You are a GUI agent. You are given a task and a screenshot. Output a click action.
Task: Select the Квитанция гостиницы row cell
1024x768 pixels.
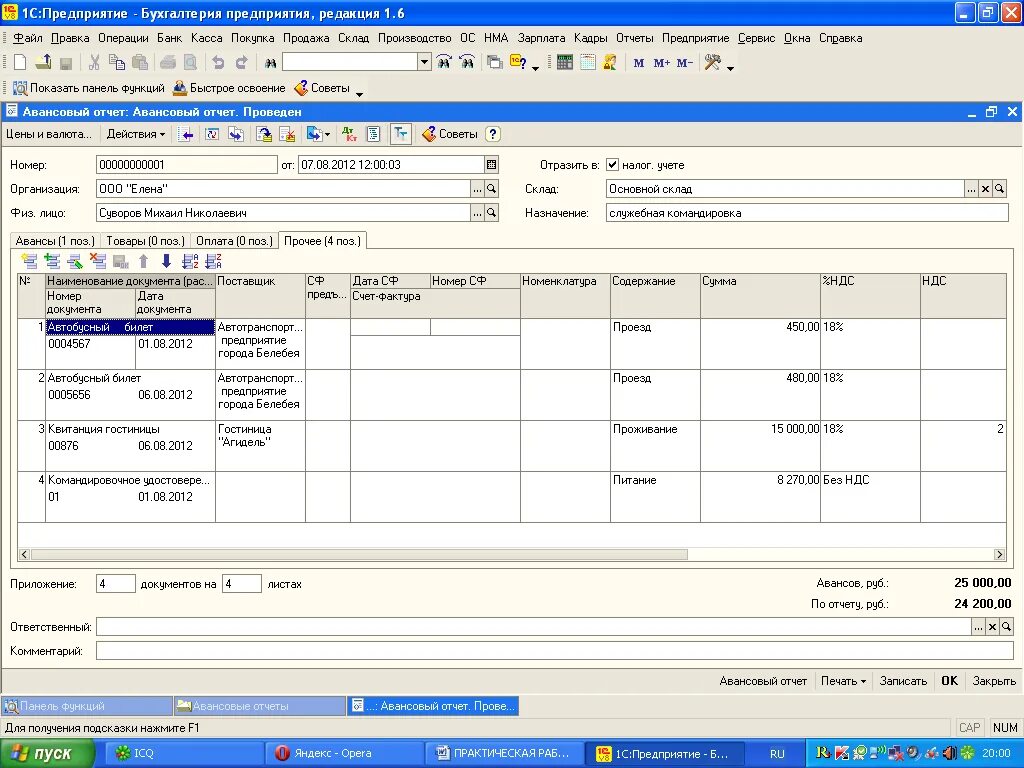[x=131, y=429]
